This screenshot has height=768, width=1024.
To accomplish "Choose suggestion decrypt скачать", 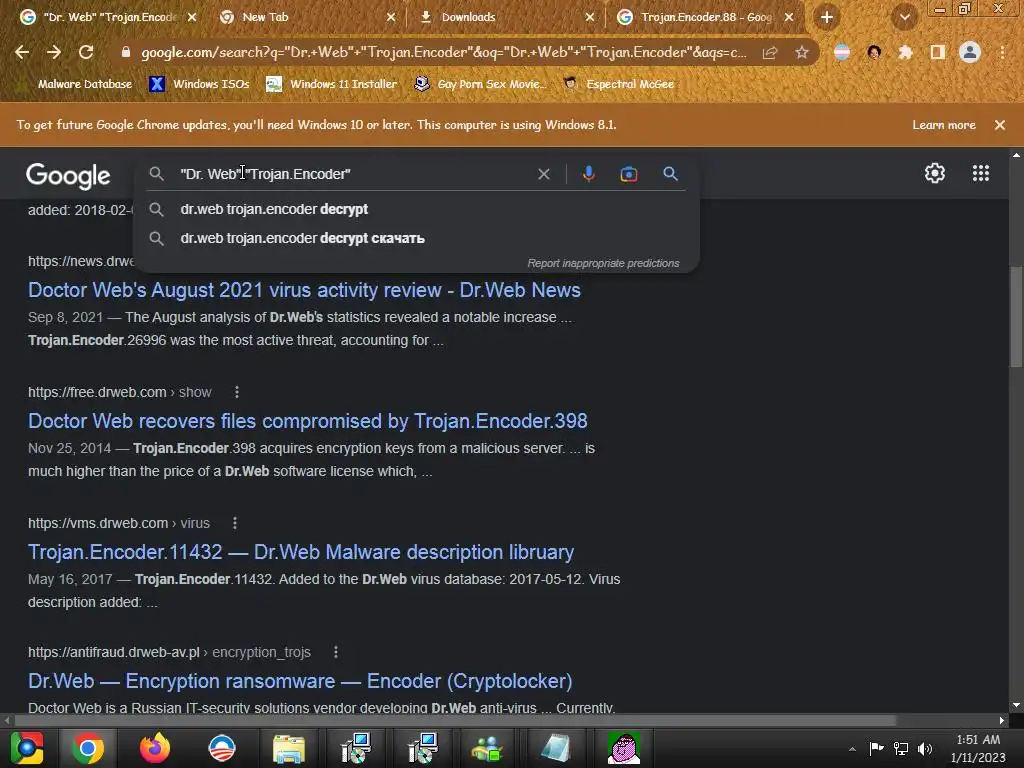I will 417,238.
